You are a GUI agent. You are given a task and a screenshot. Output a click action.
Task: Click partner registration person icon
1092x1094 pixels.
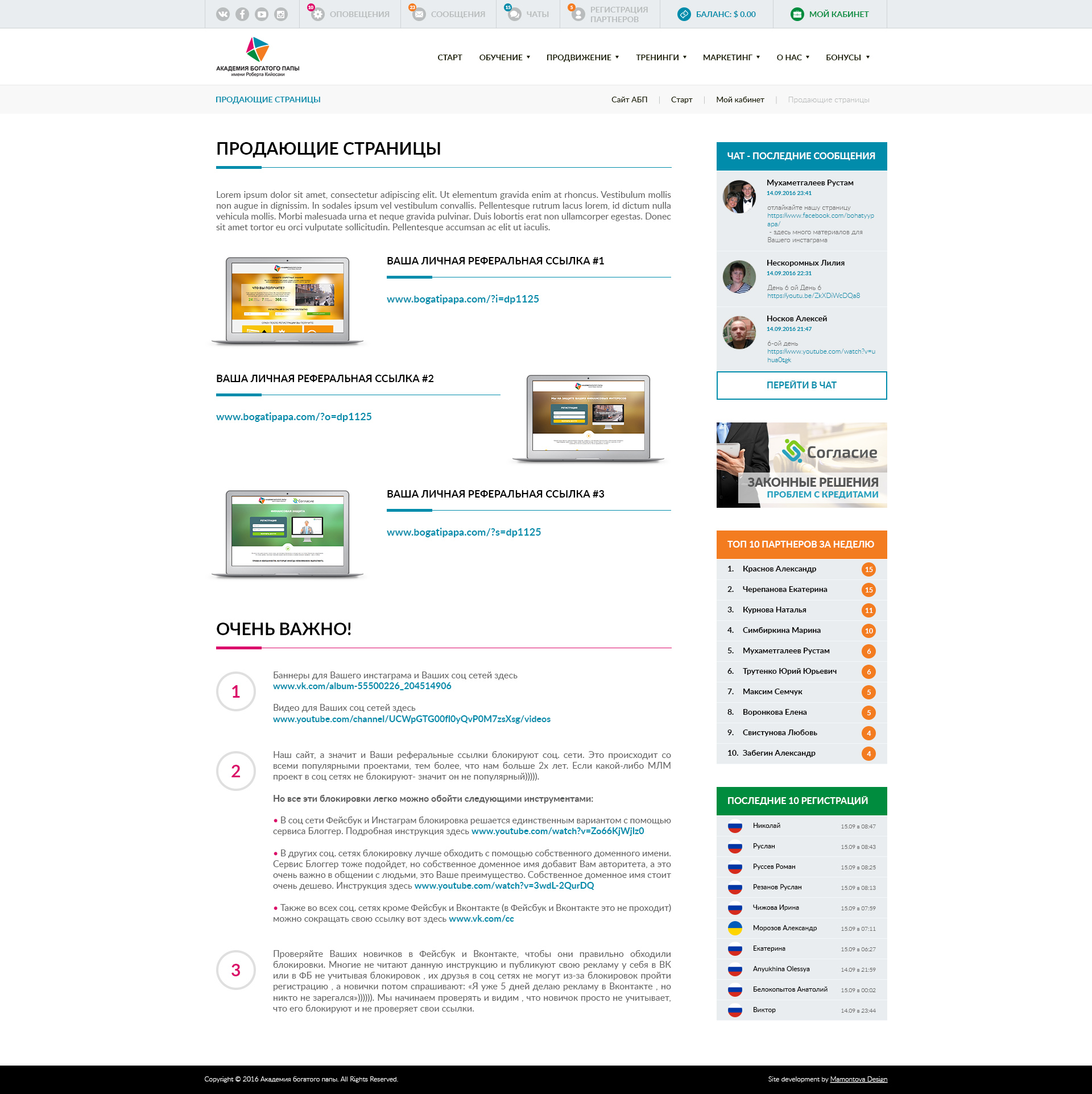point(578,14)
